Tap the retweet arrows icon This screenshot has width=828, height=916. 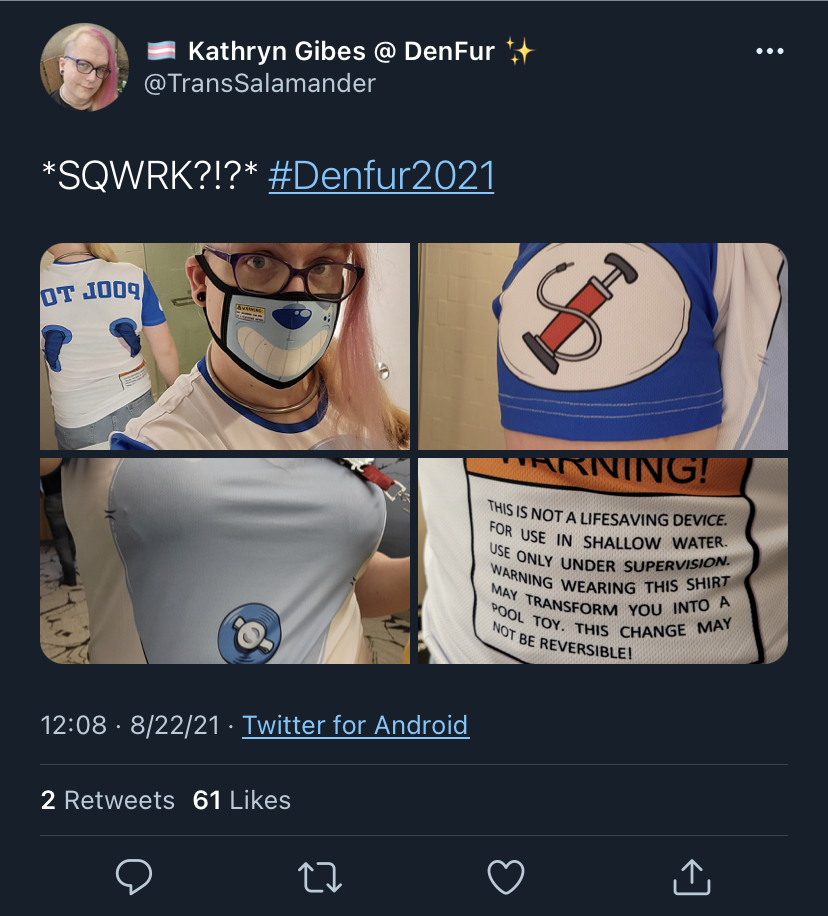[320, 877]
